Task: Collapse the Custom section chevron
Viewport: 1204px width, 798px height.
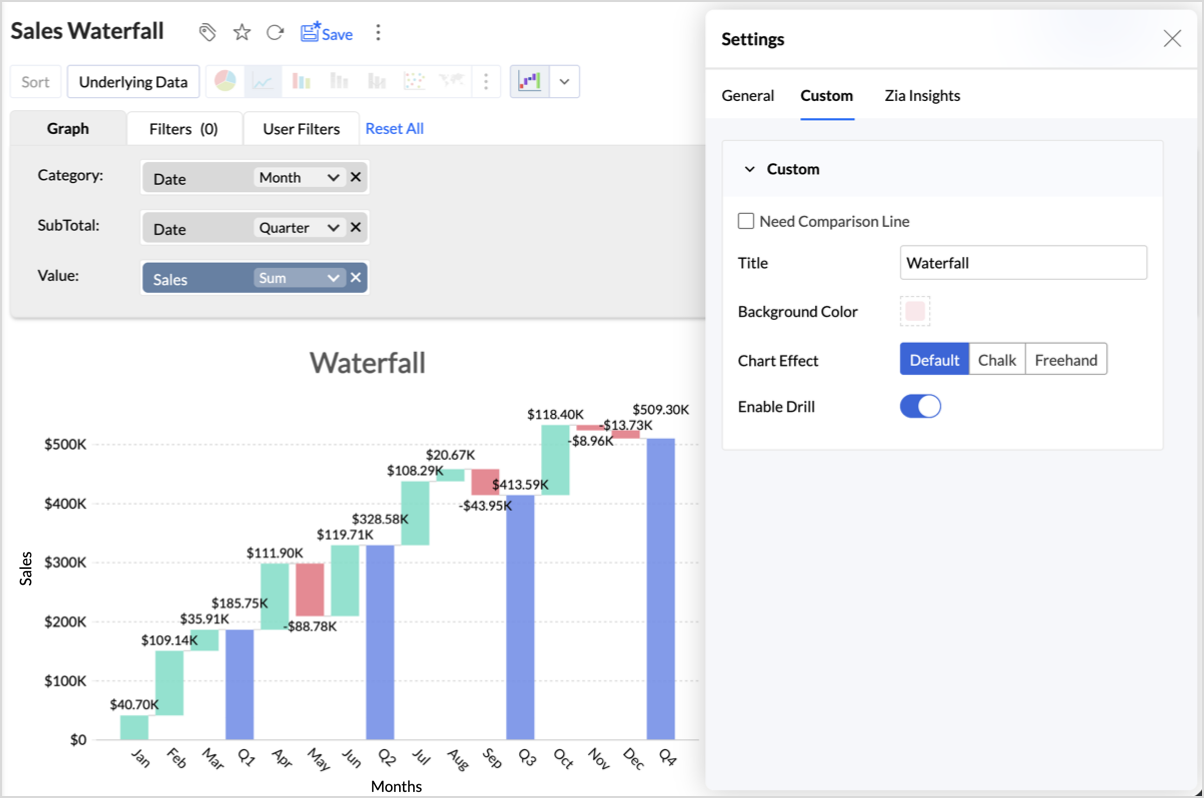Action: [750, 170]
